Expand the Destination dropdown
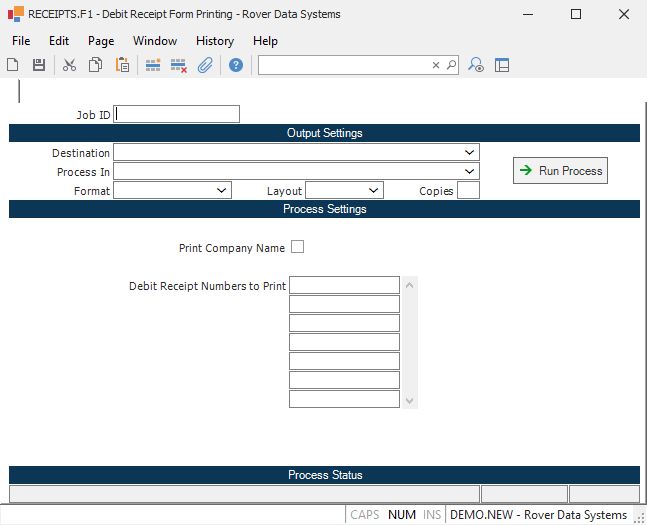Viewport: 647px width, 526px height. click(470, 153)
